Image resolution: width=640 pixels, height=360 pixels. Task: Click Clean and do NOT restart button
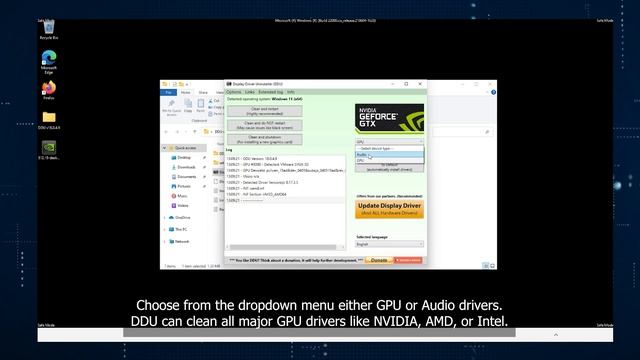pyautogui.click(x=264, y=125)
